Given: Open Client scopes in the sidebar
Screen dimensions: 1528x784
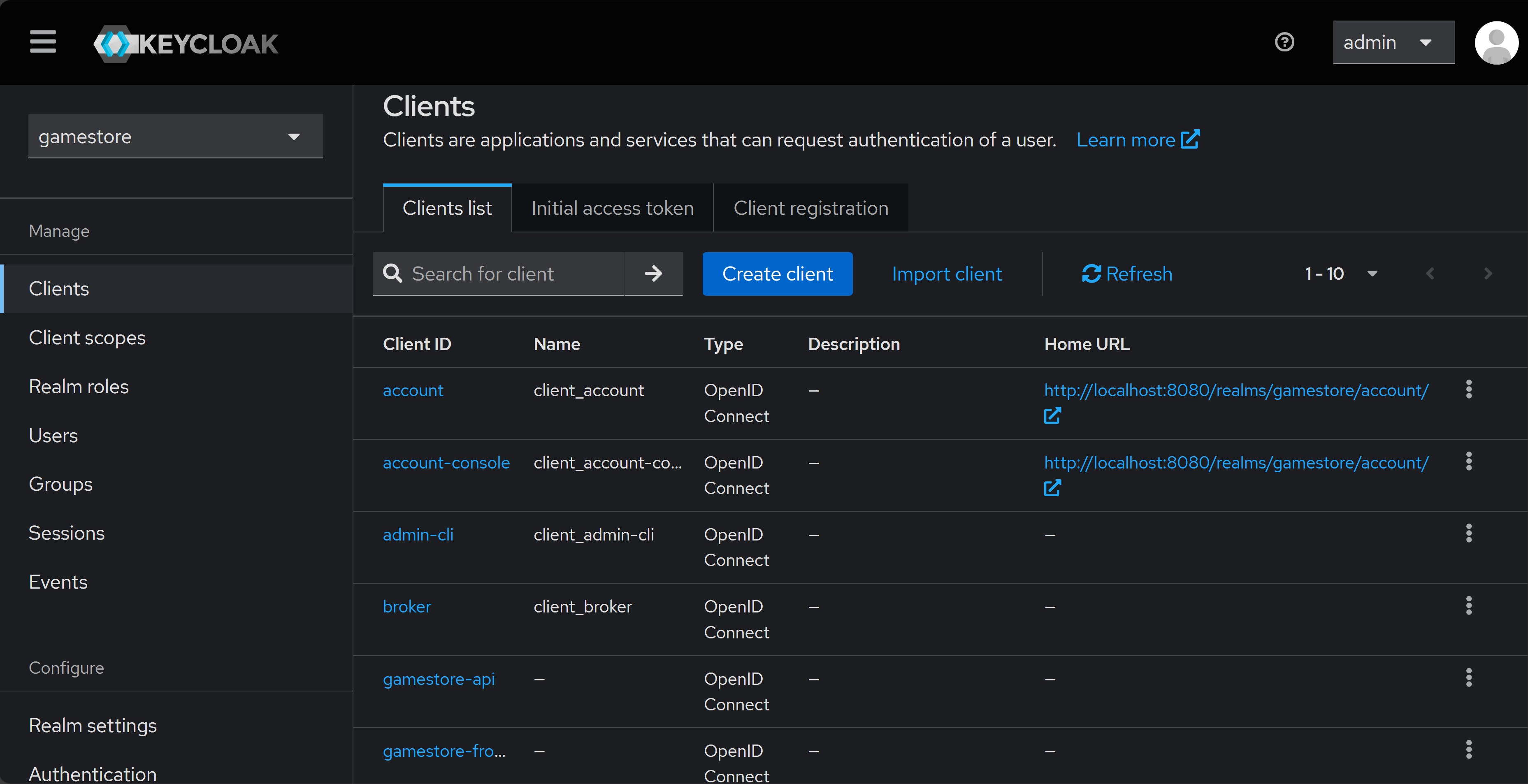Looking at the screenshot, I should pyautogui.click(x=177, y=338).
